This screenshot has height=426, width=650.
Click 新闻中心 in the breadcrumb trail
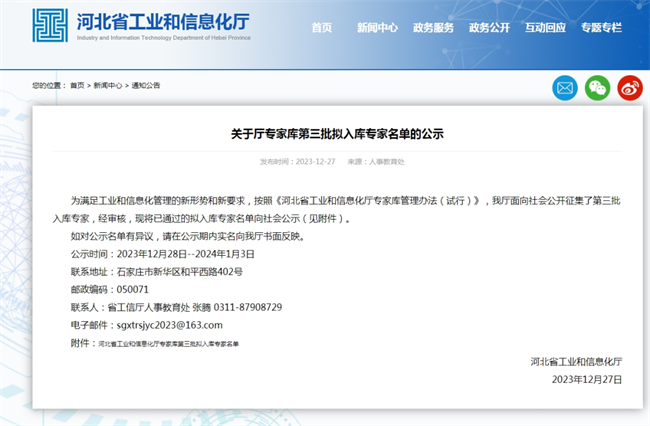tap(108, 86)
